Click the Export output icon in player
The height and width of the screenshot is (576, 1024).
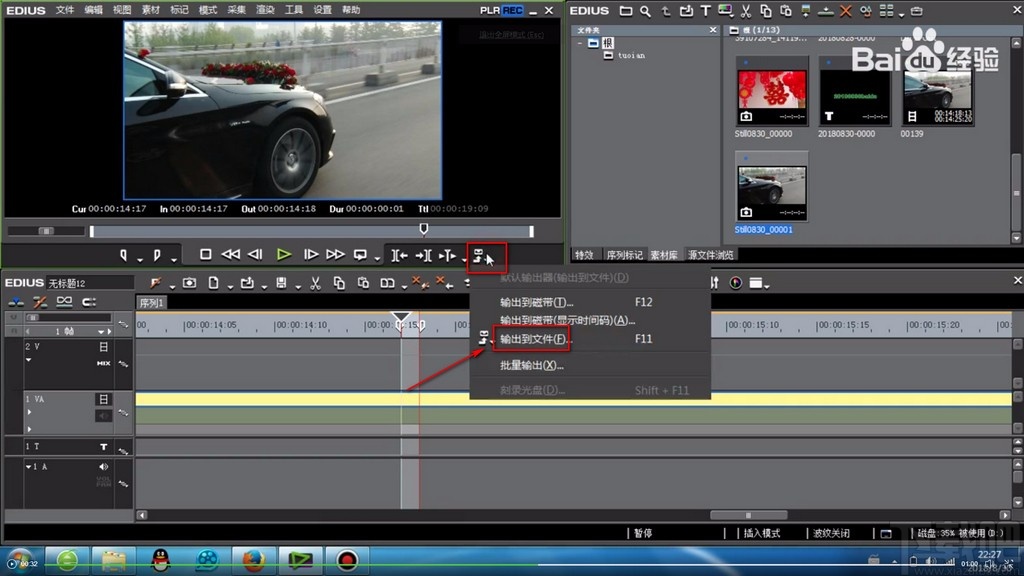(479, 256)
